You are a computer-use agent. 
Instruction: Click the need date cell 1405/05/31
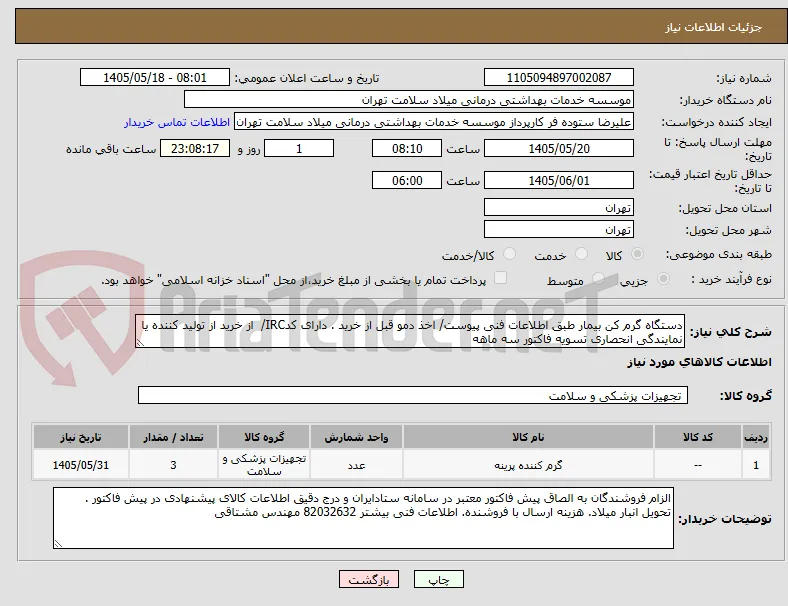[81, 465]
